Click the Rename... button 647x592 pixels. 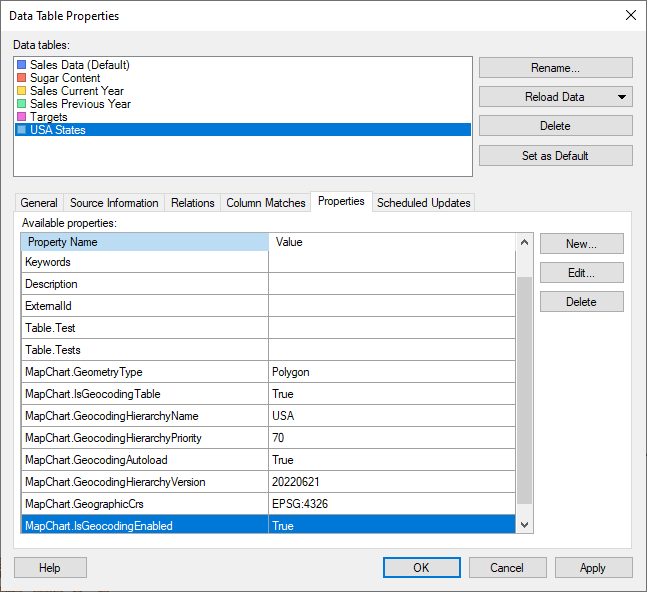click(555, 68)
